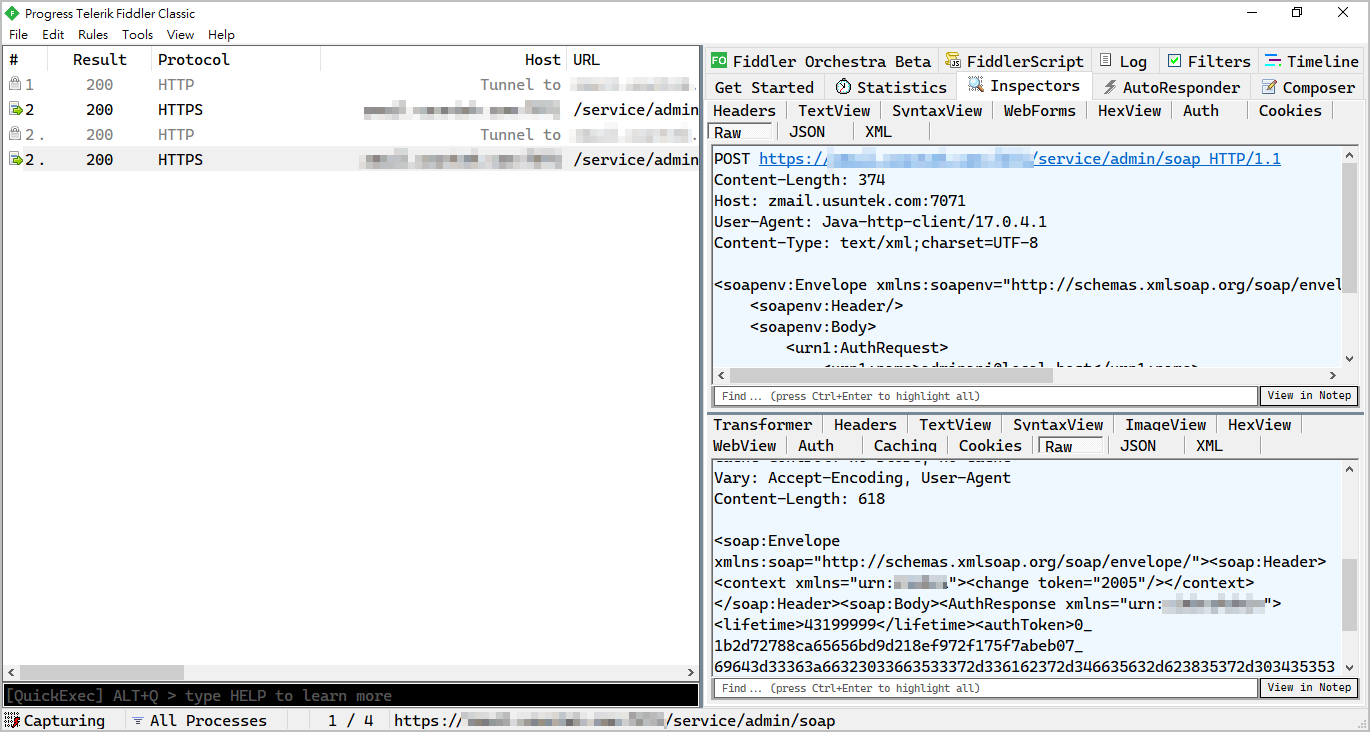
Task: Select the request HexView tab
Action: click(x=1129, y=111)
